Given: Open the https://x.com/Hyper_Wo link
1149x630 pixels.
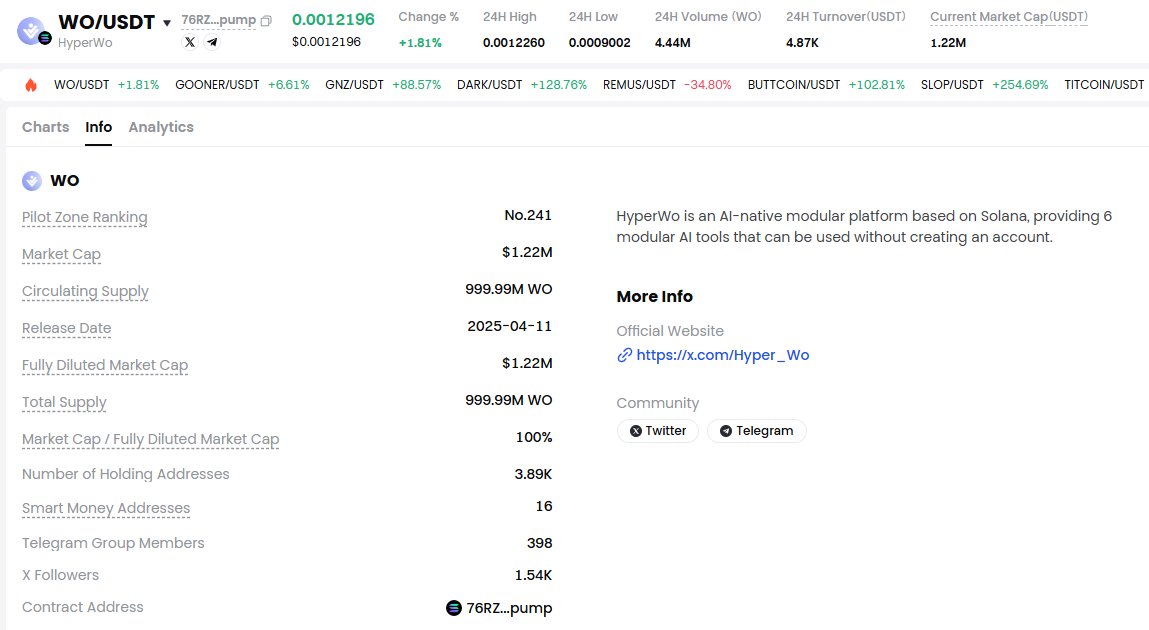Looking at the screenshot, I should tap(723, 355).
